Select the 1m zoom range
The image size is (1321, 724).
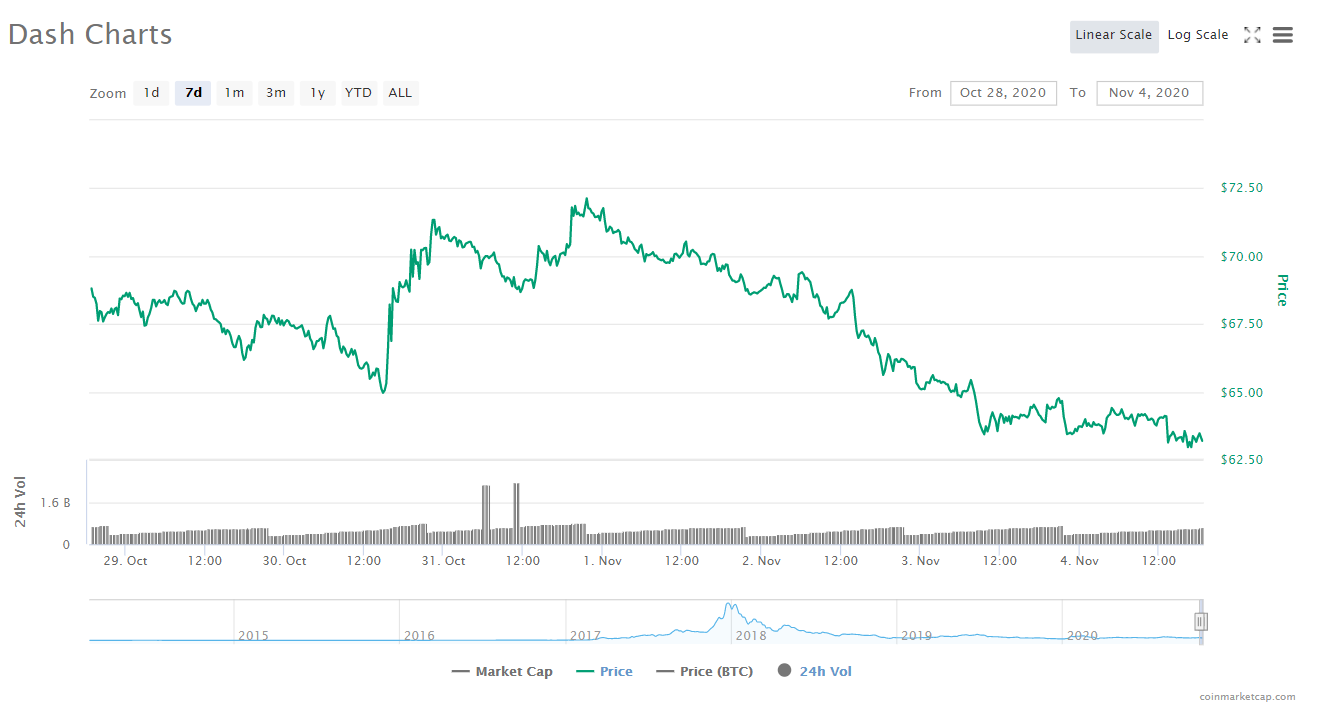(234, 93)
